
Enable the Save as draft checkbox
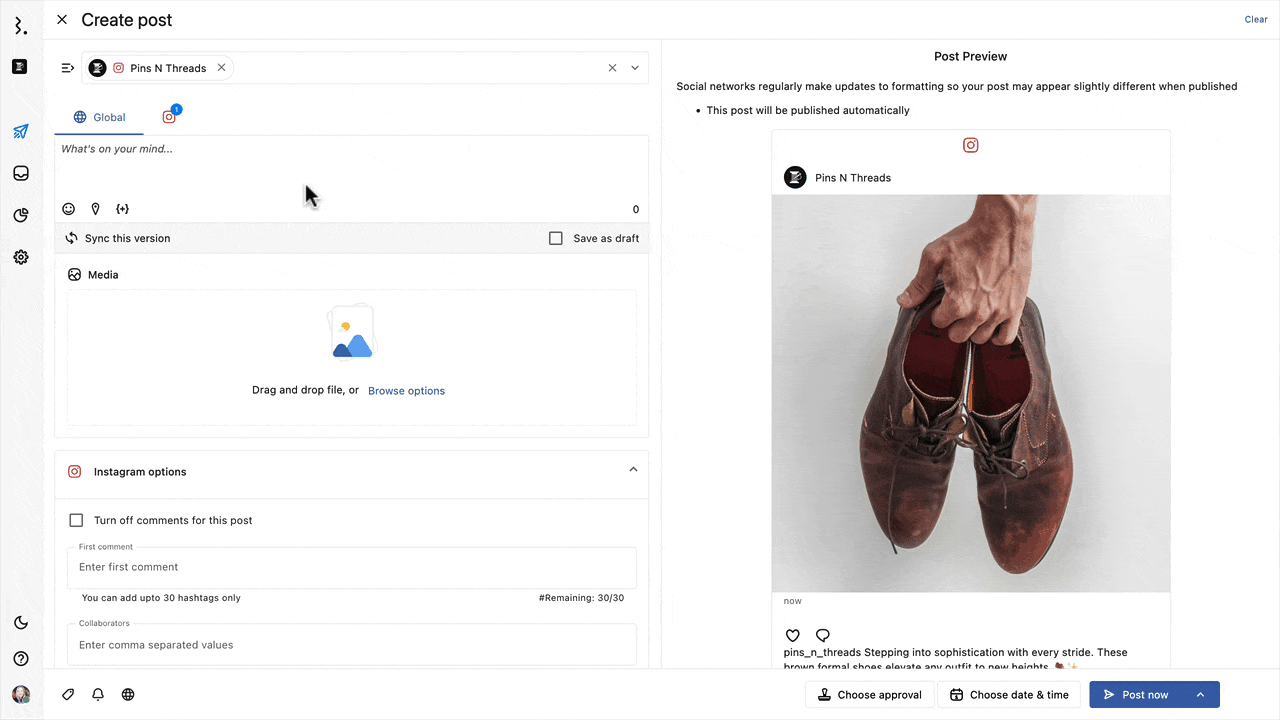[x=556, y=238]
